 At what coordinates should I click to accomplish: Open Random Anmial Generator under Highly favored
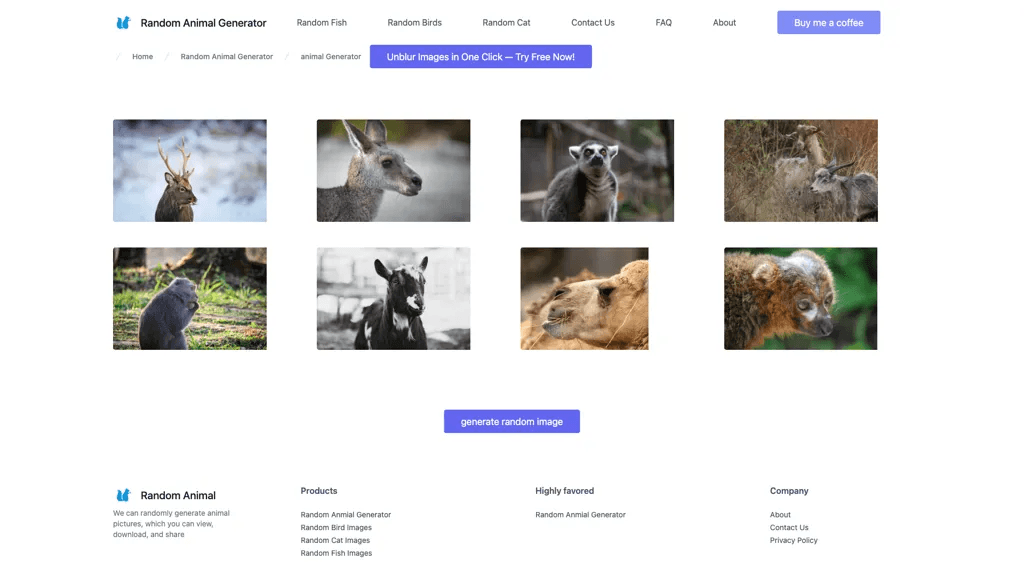pyautogui.click(x=580, y=515)
